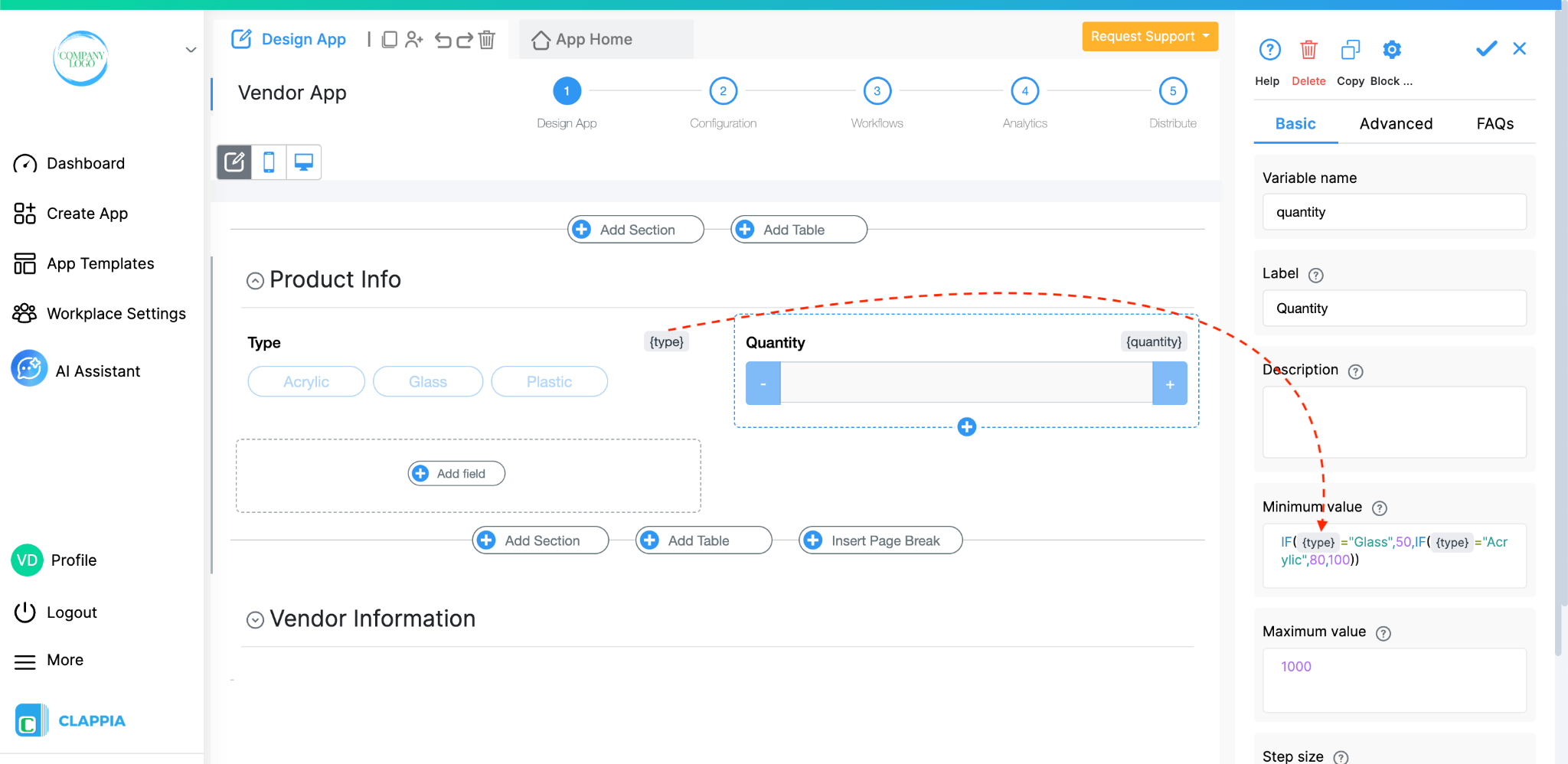Open the More menu
Screen dimensions: 1568x764
pos(48,661)
